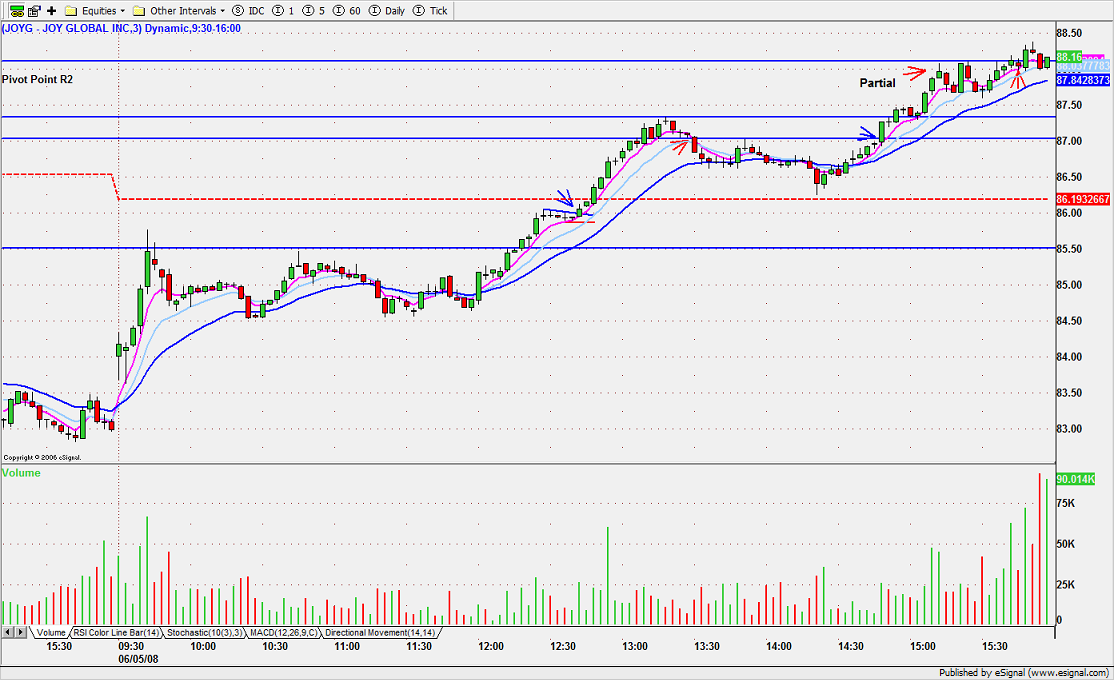
Task: Open the MACD(12,26,9,C) tab
Action: tap(283, 632)
